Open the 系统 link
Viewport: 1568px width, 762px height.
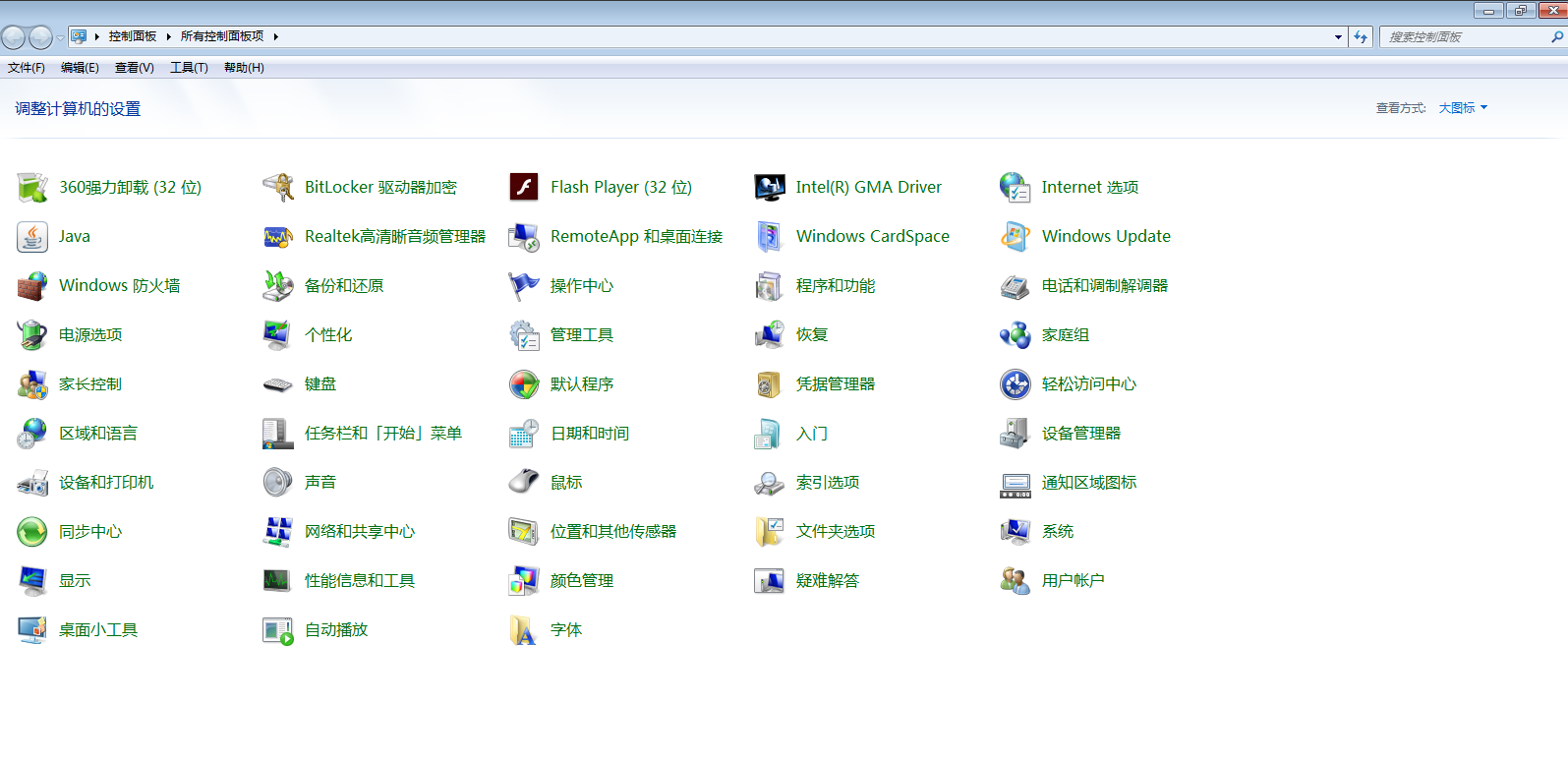pos(1058,531)
